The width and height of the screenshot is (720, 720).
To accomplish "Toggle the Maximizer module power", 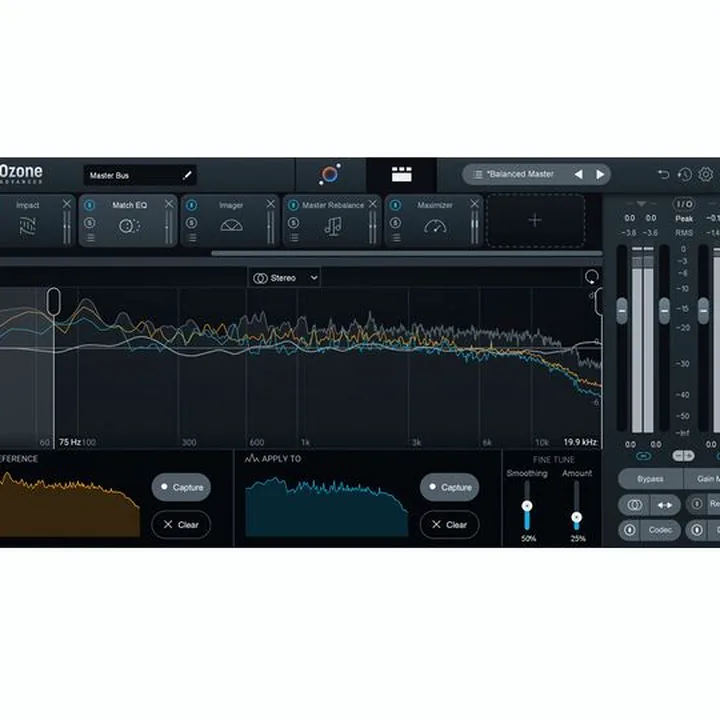I will pyautogui.click(x=395, y=205).
